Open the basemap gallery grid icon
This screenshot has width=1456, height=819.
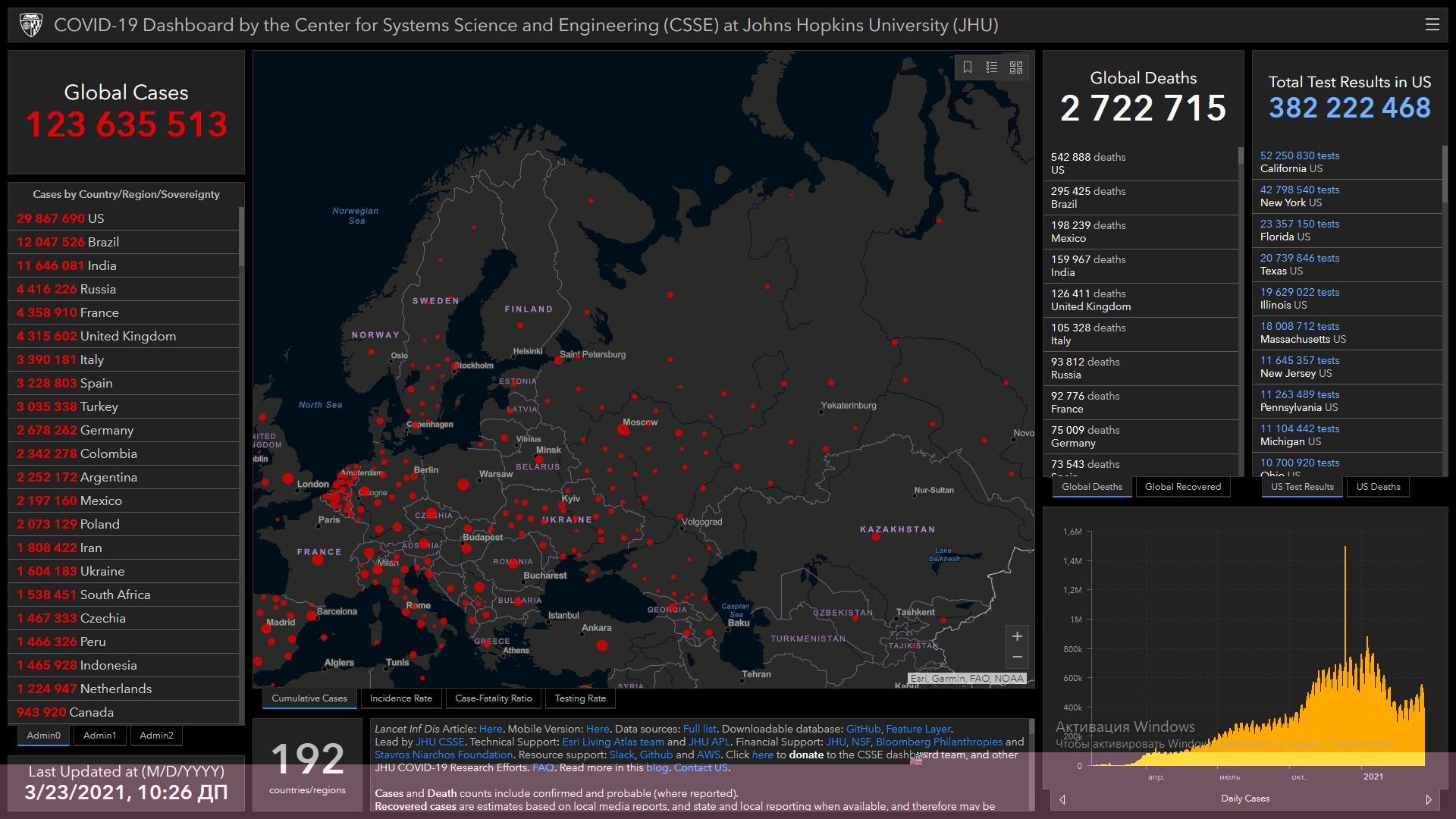point(1016,67)
